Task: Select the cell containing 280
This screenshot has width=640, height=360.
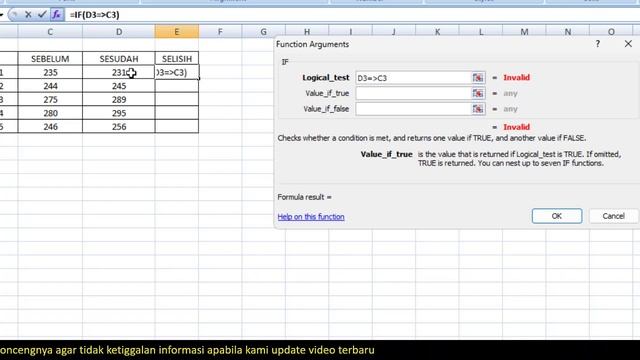Action: [50, 113]
